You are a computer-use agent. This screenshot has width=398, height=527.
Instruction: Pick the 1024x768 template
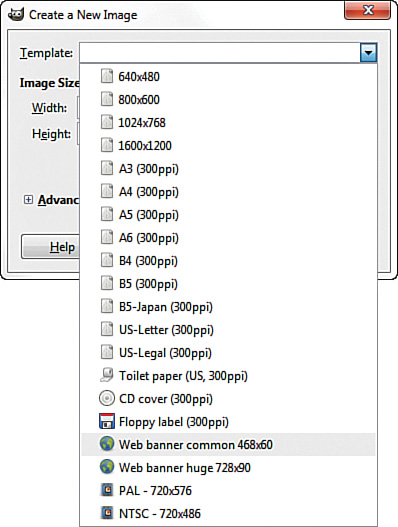[228, 123]
